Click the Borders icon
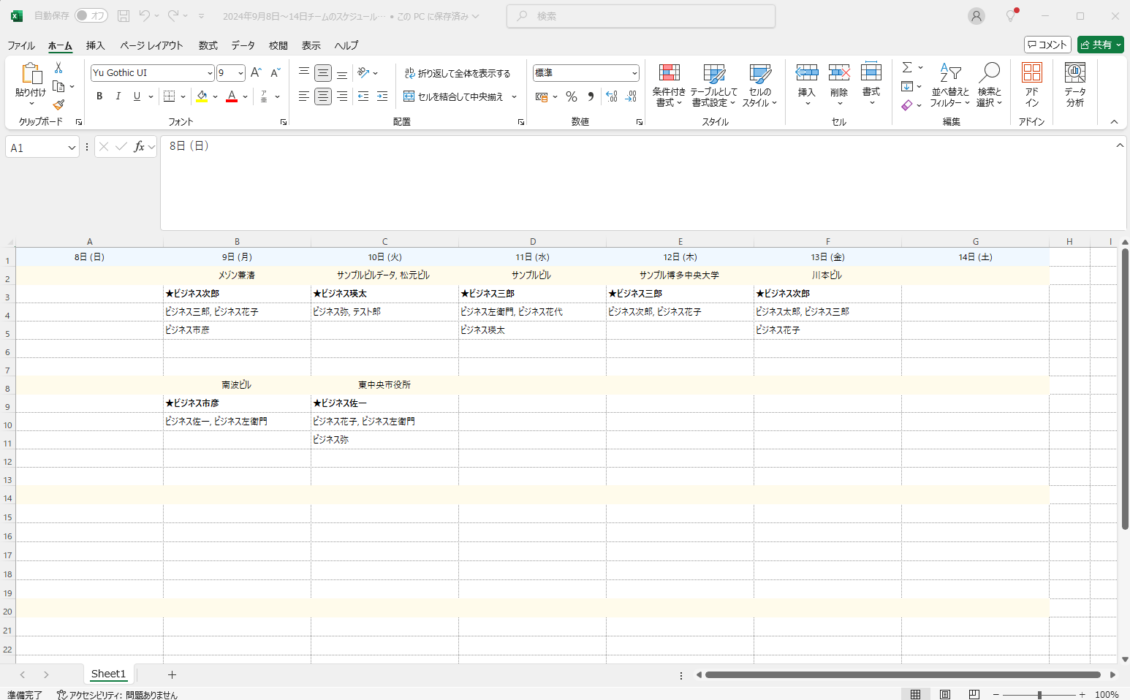The width and height of the screenshot is (1130, 700). tap(169, 96)
